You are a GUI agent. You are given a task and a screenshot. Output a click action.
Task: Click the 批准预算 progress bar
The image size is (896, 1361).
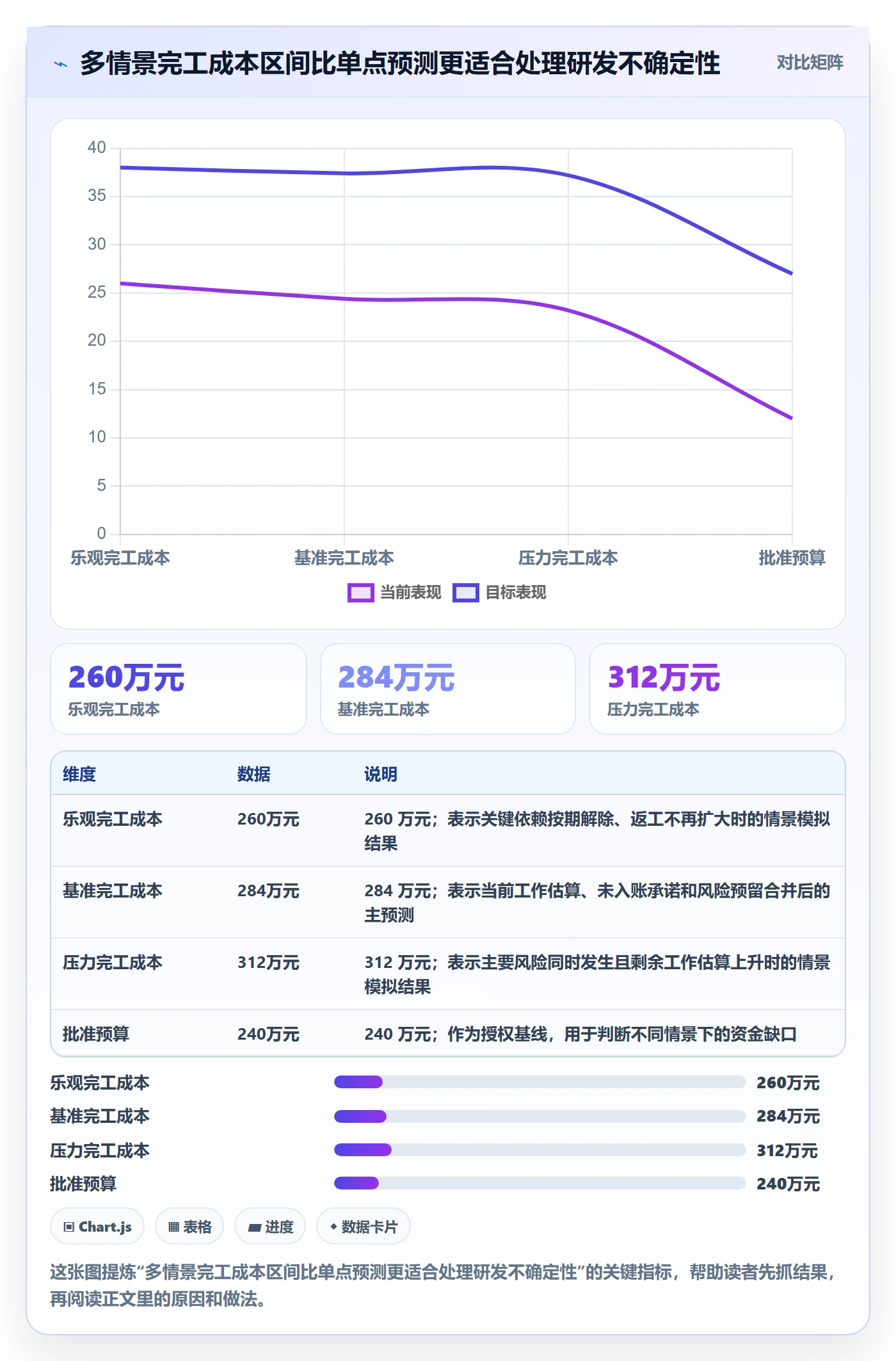[x=540, y=1183]
